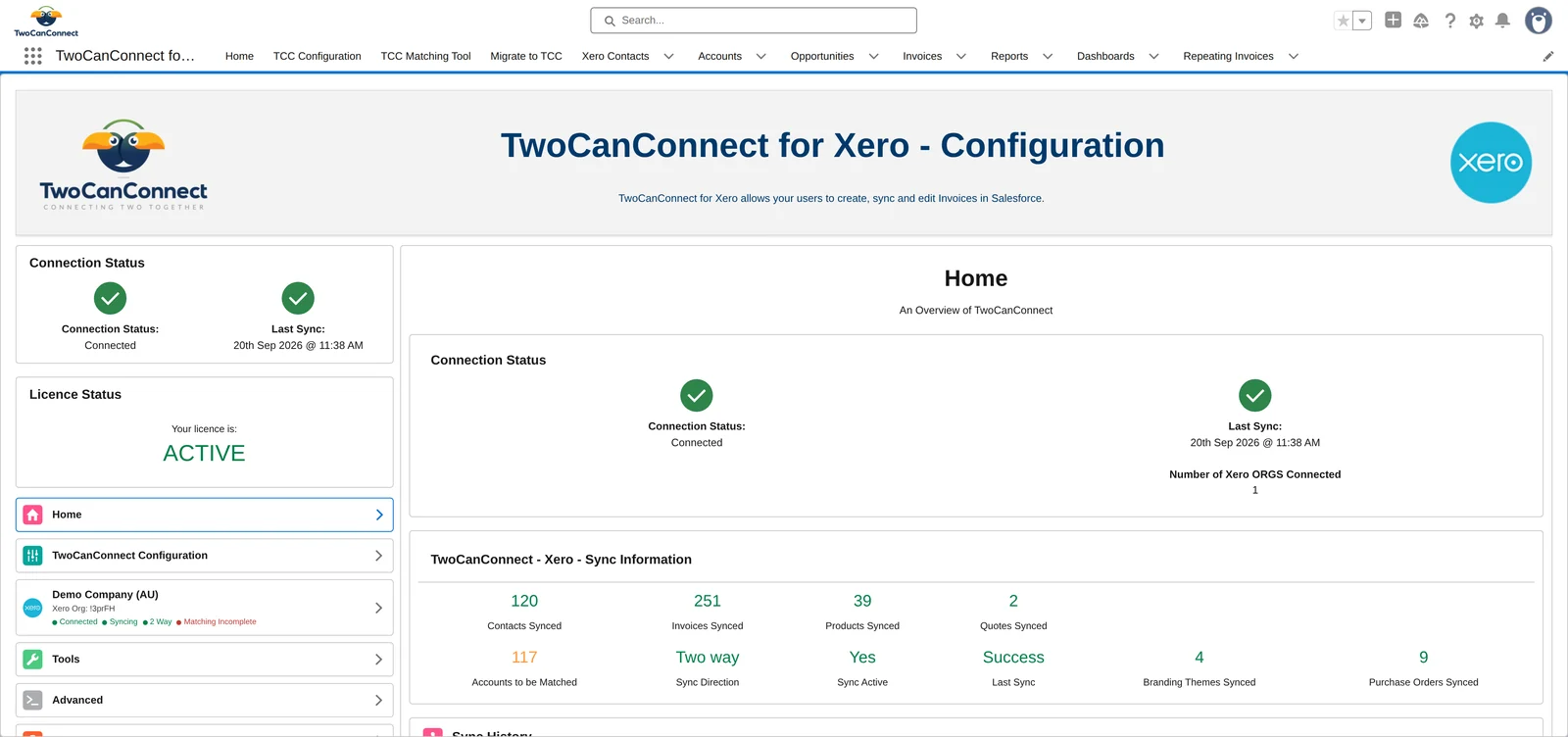Select the Home sidebar menu item
Image resolution: width=1568 pixels, height=737 pixels.
(x=204, y=515)
